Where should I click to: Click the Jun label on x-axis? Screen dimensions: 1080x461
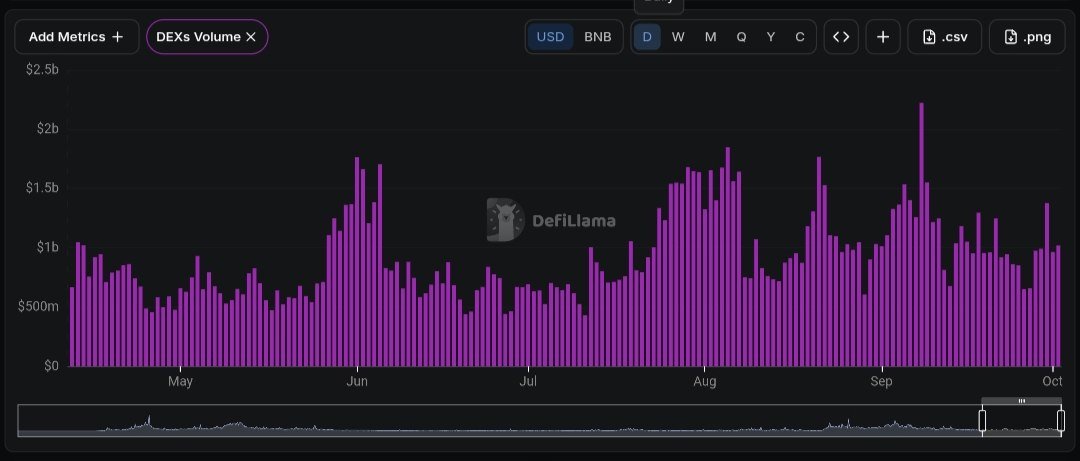tap(357, 381)
